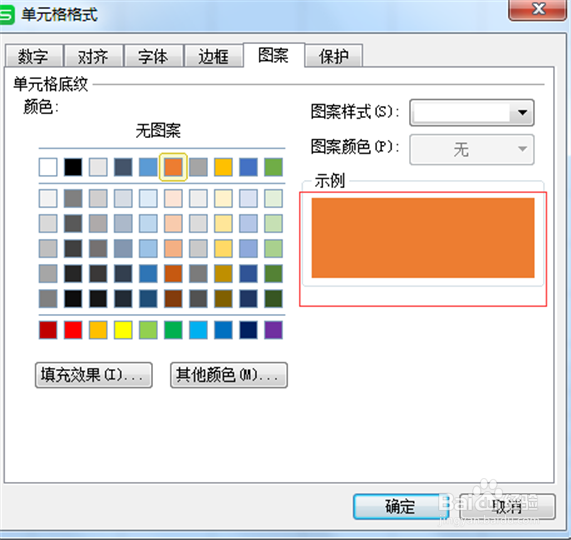Switch to the 数字 tab
Image resolution: width=571 pixels, height=540 pixels.
pos(34,56)
